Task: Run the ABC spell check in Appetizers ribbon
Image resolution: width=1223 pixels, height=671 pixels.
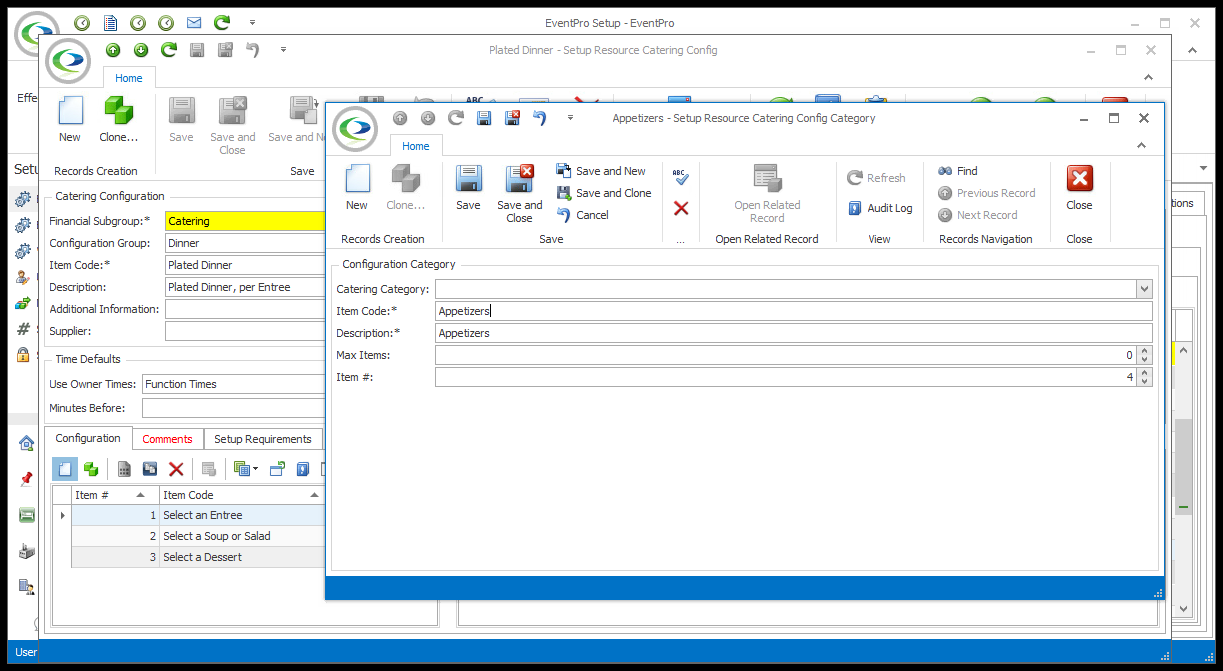Action: [680, 177]
